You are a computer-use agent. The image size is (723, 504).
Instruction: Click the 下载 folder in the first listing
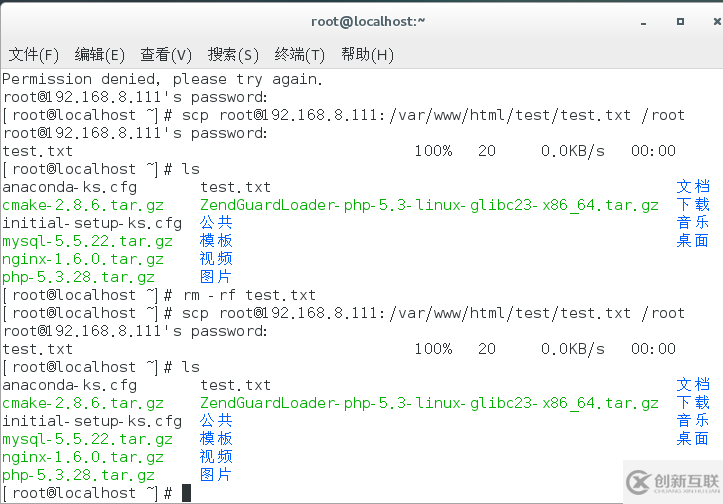tap(693, 205)
